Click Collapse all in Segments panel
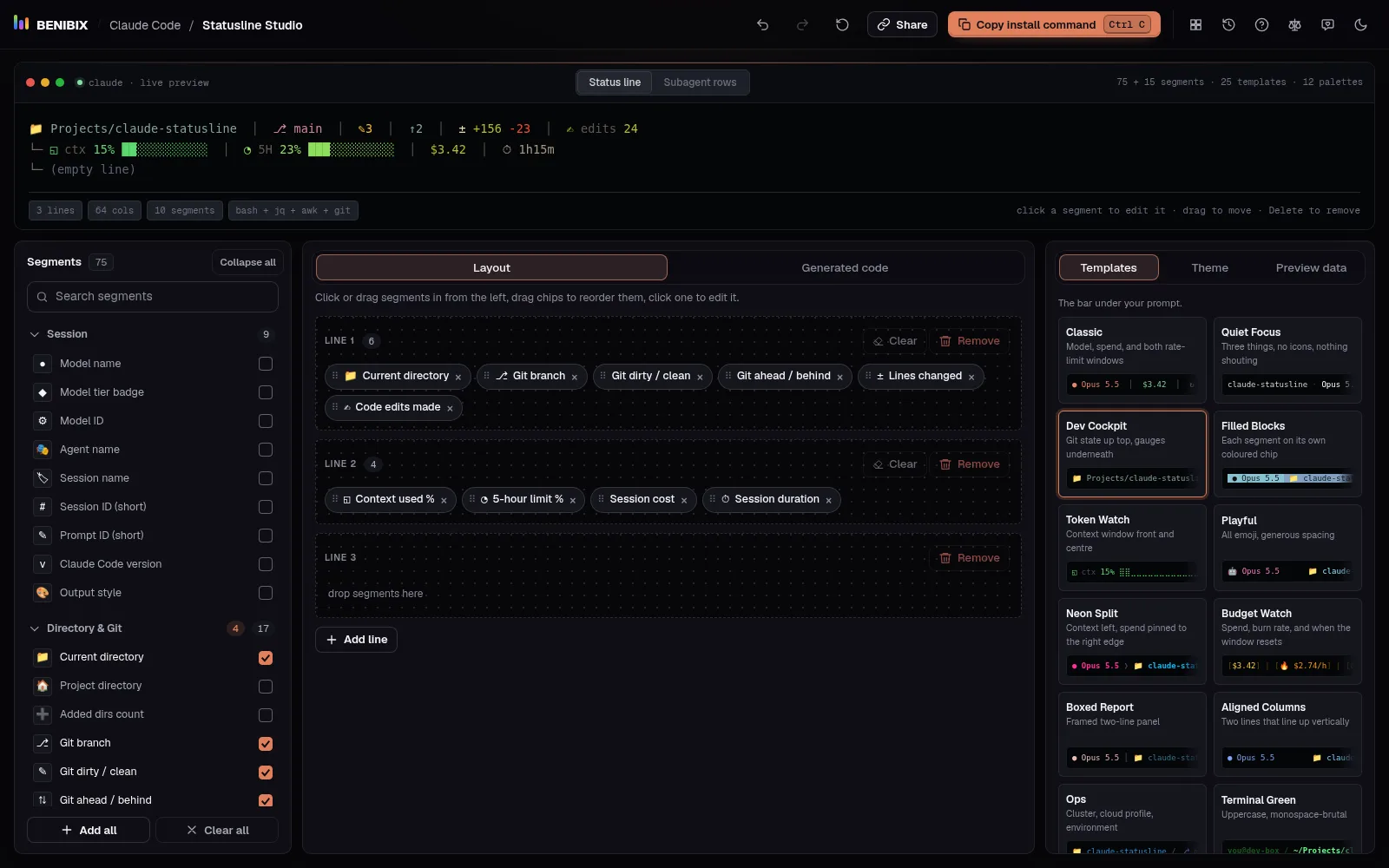The width and height of the screenshot is (1389, 868). (x=247, y=262)
